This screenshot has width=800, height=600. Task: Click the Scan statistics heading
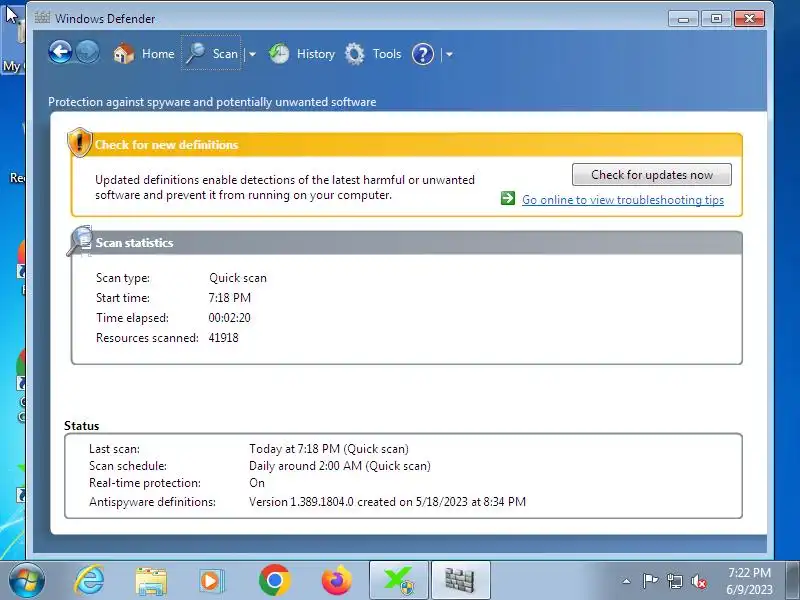click(x=135, y=243)
